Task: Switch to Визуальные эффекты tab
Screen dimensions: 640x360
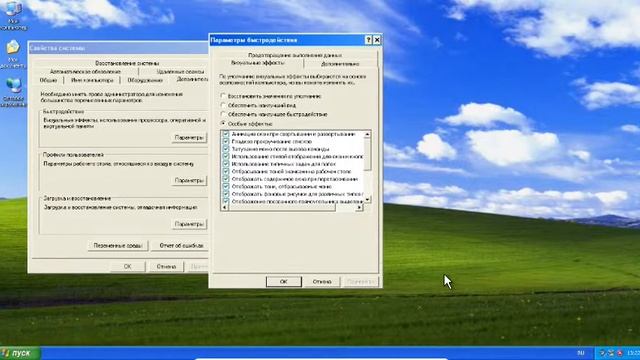Action: pos(258,63)
